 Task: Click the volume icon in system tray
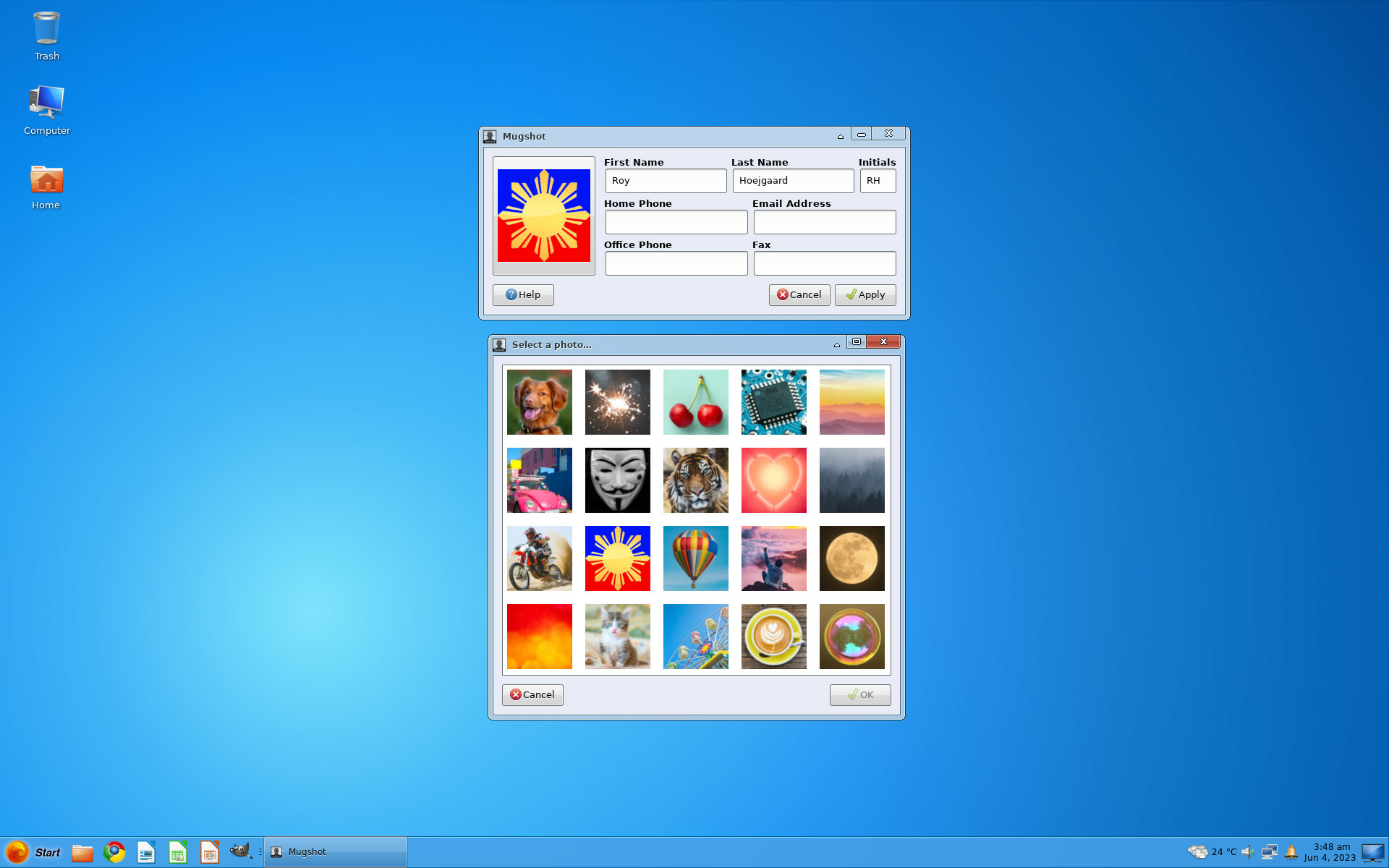1247,852
